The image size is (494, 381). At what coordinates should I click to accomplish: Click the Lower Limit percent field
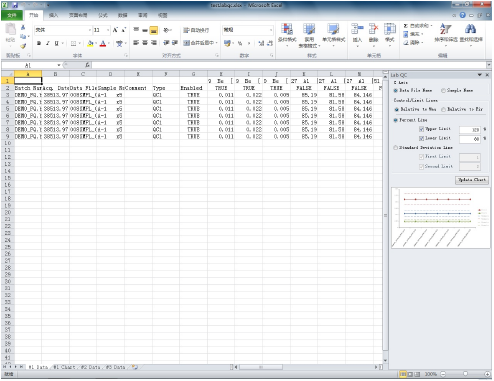470,139
